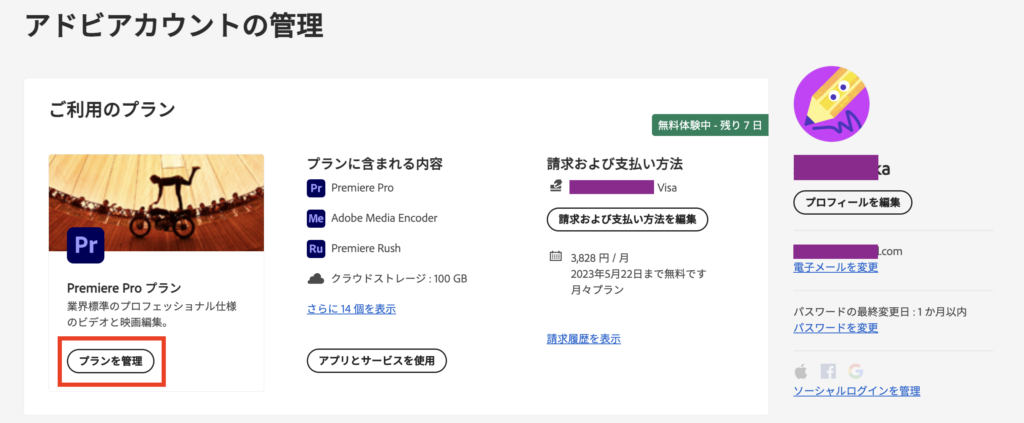
Task: Click 請求および支払い方法を編集 button
Action: (627, 219)
